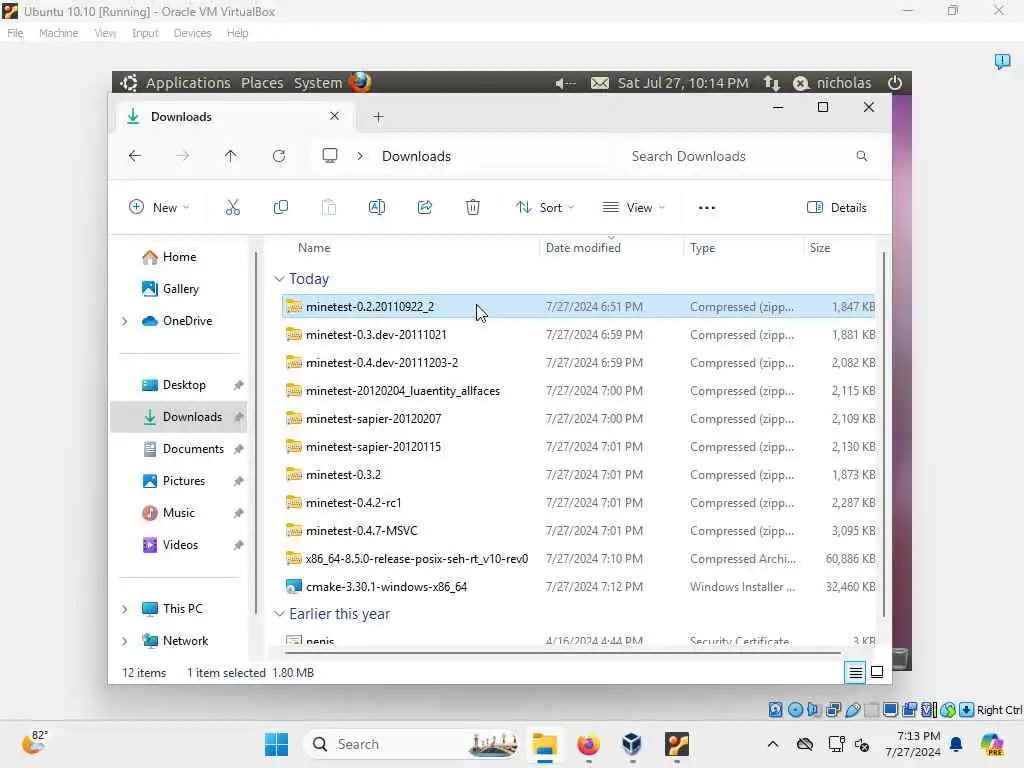The height and width of the screenshot is (768, 1024).
Task: Open Pictures in the navigation pane
Action: (174, 481)
